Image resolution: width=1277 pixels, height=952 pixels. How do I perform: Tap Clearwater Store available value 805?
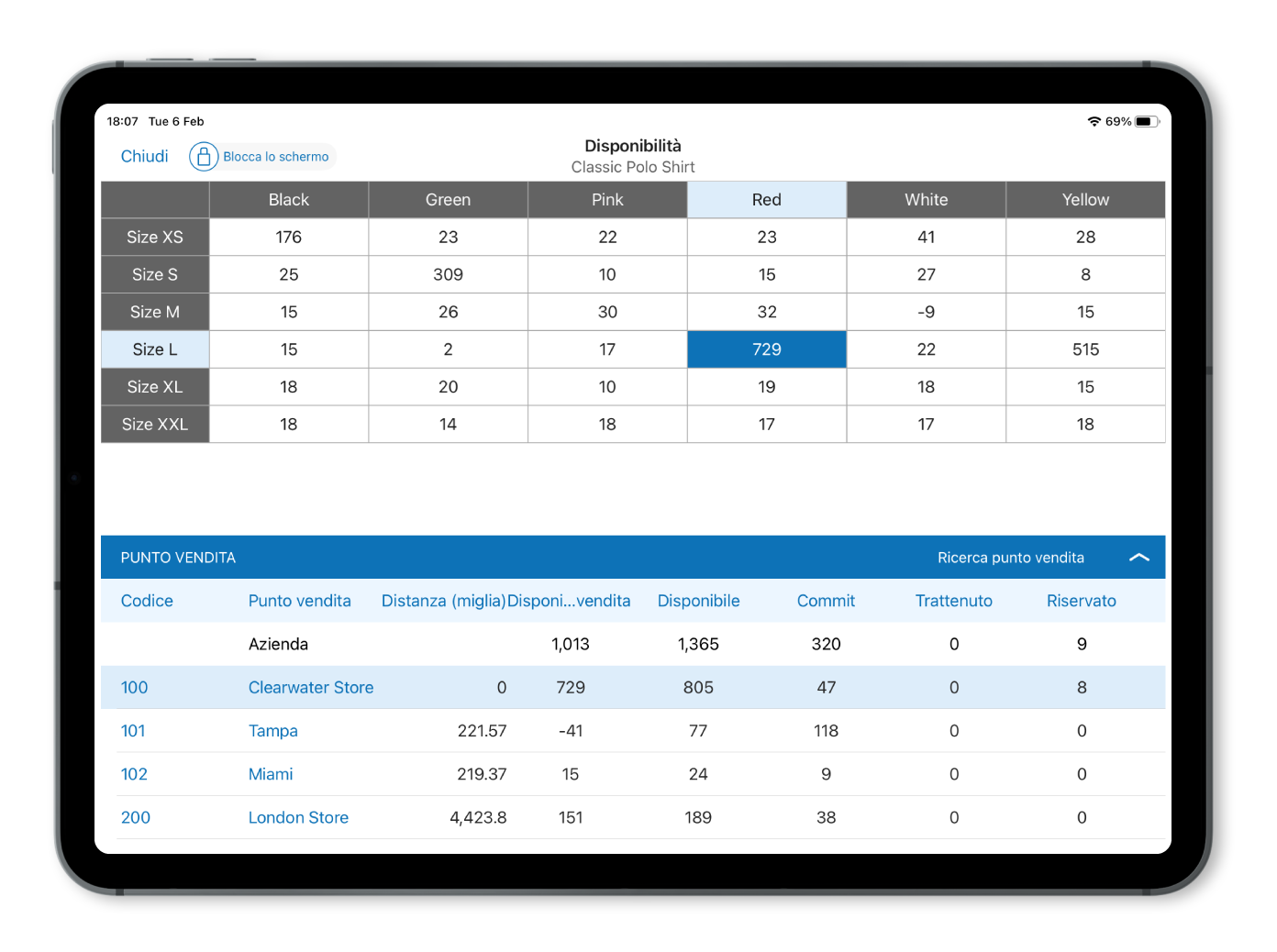point(698,688)
